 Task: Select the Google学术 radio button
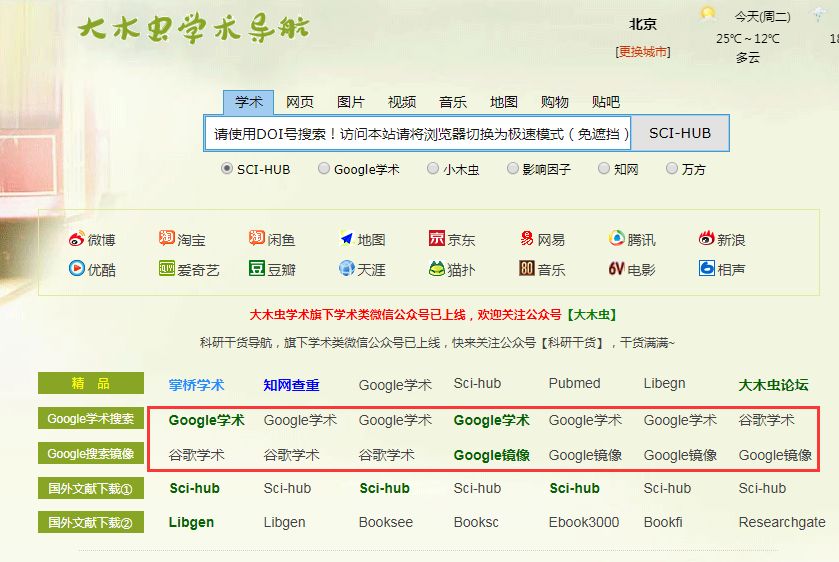324,169
